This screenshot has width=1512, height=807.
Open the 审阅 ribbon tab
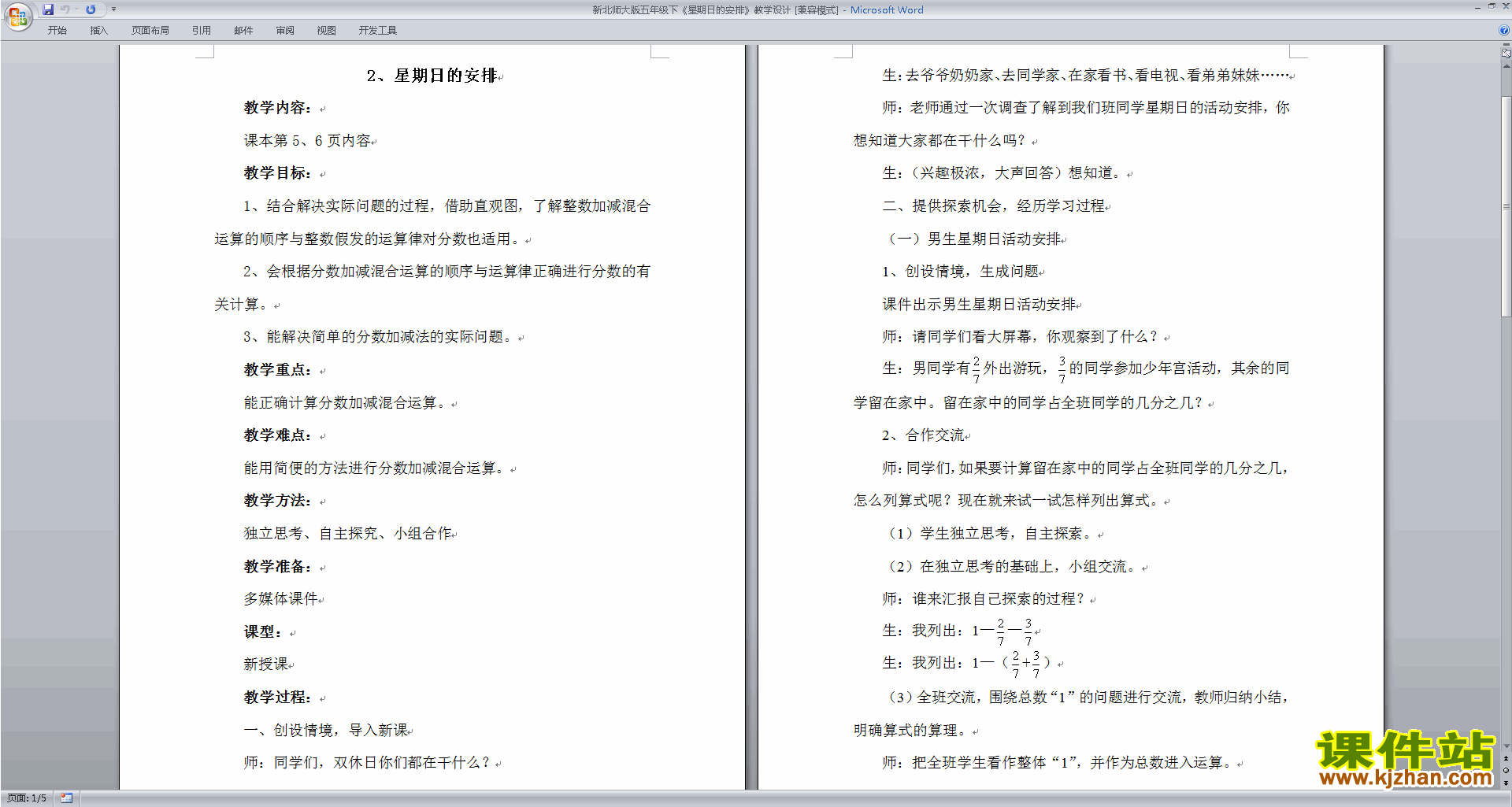285,31
